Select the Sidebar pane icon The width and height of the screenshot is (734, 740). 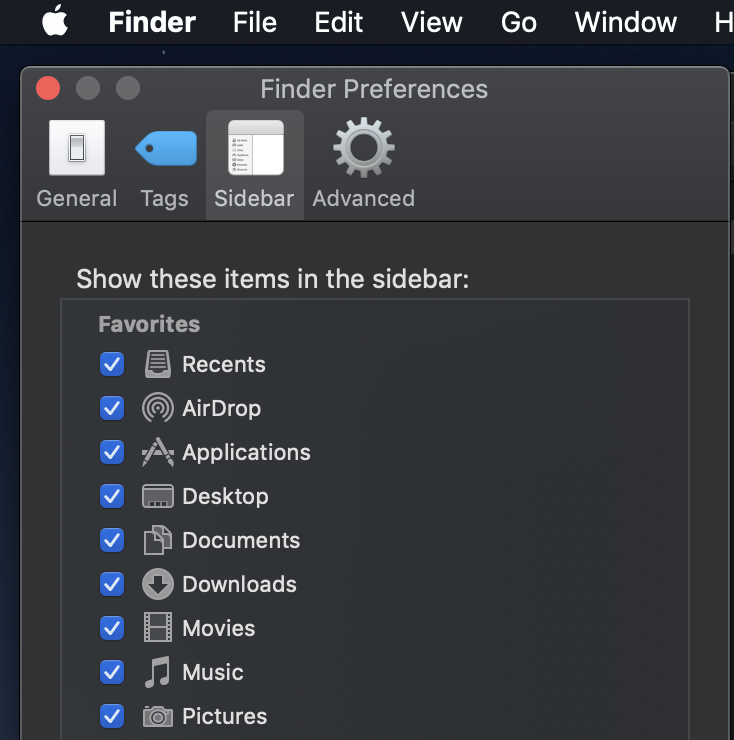(x=255, y=148)
